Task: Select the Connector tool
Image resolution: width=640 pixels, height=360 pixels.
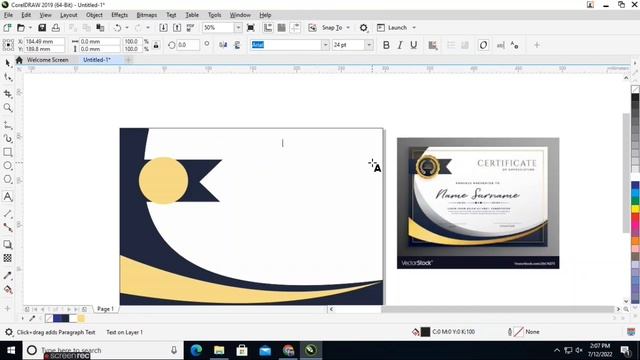Action: pos(8,227)
